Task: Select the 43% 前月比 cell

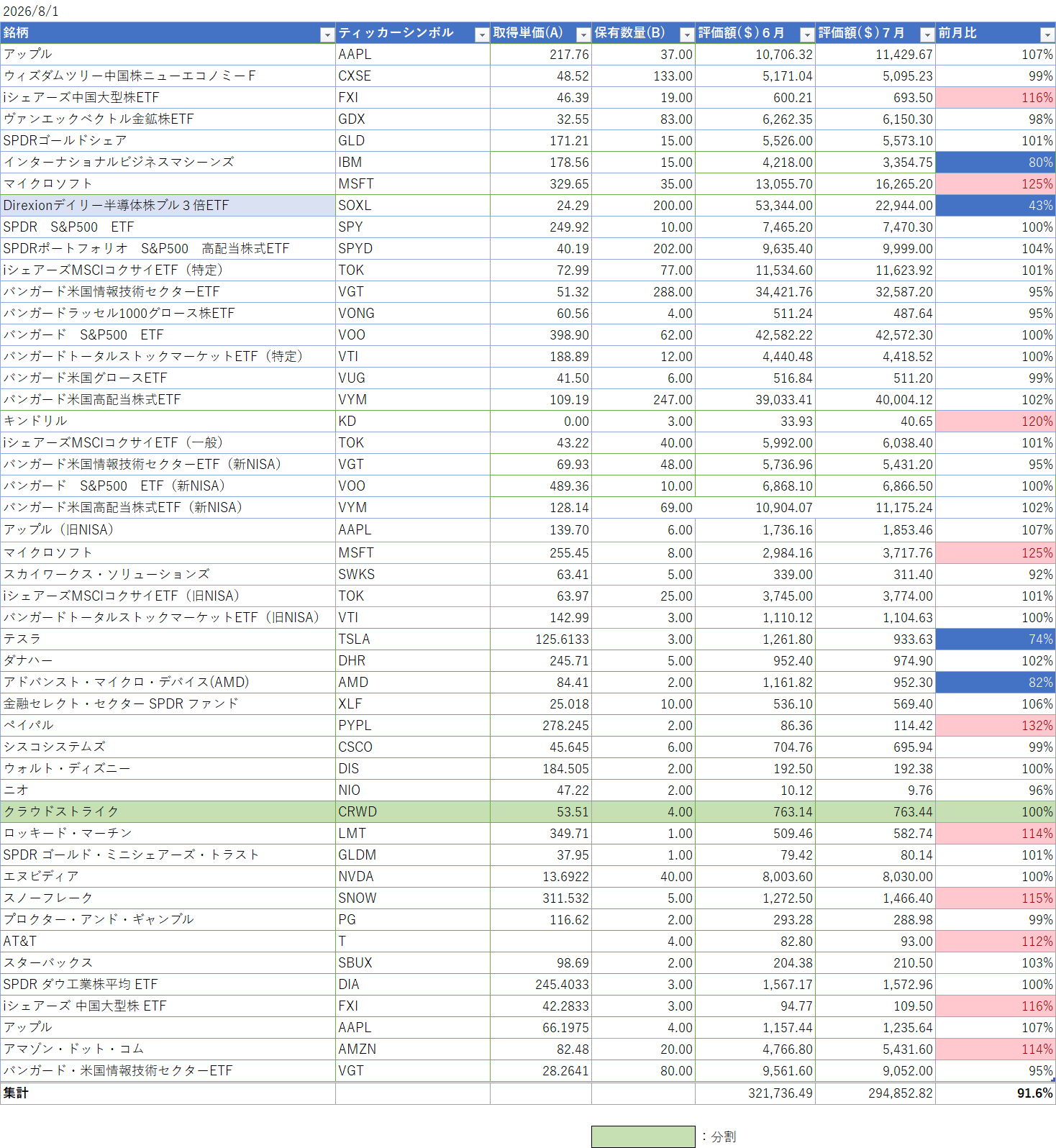Action: pyautogui.click(x=996, y=205)
